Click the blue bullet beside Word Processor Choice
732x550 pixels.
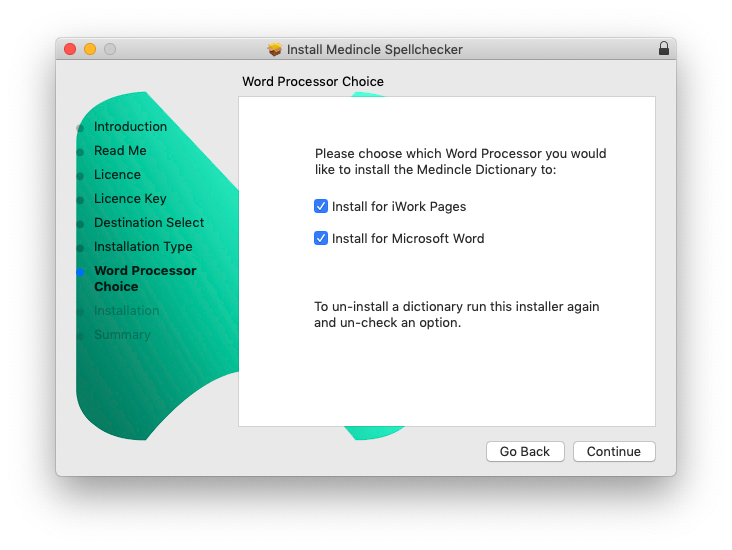point(80,272)
